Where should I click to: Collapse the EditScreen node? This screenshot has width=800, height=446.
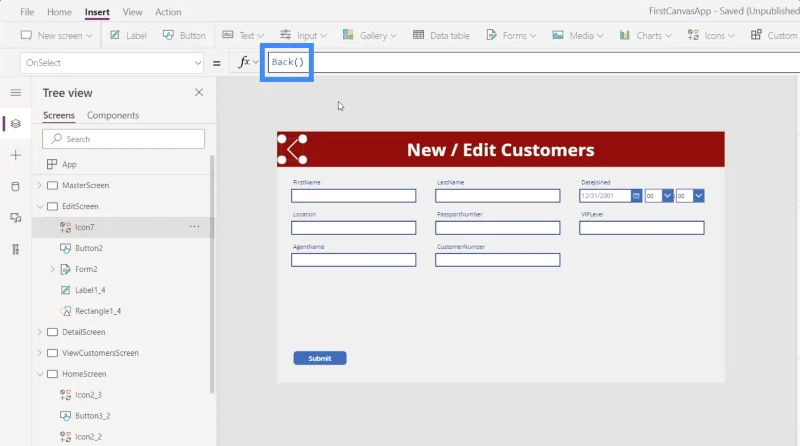tap(40, 206)
